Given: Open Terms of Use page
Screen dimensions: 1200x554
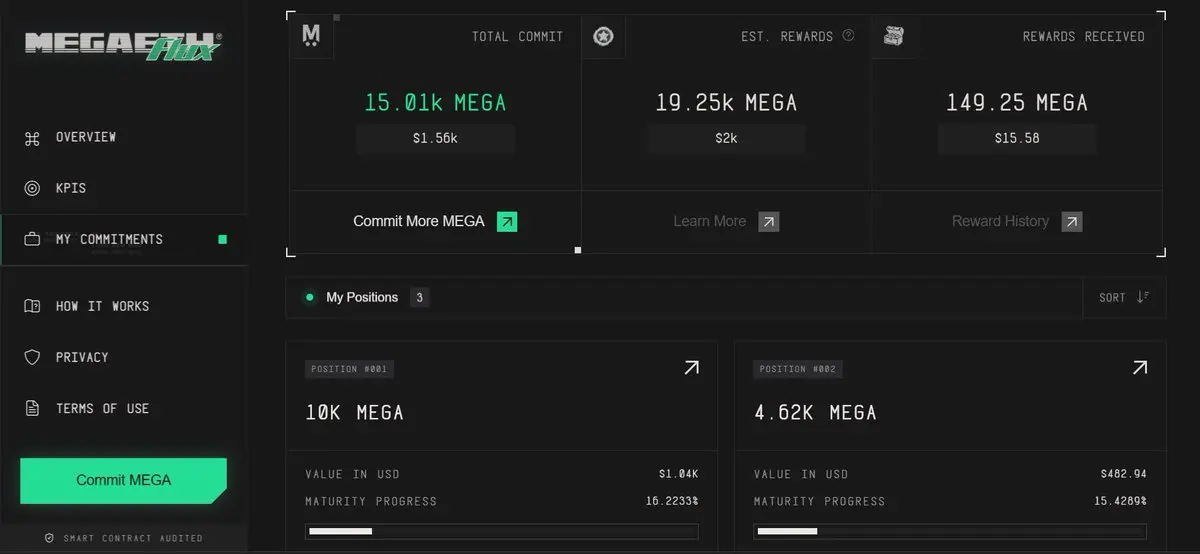Looking at the screenshot, I should click(x=102, y=408).
